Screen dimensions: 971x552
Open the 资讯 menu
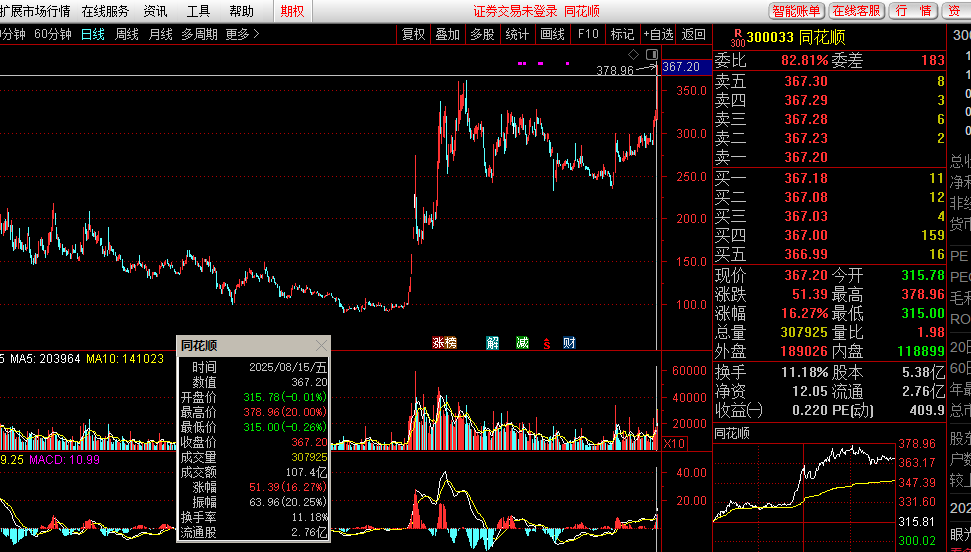(x=155, y=11)
